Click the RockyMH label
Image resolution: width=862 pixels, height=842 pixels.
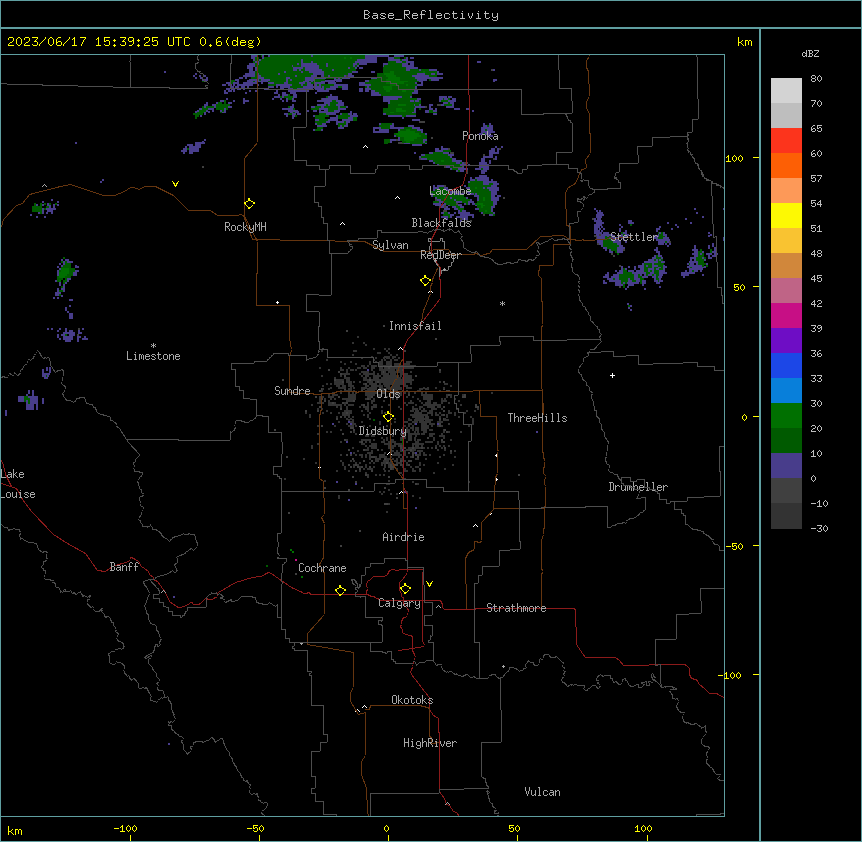[x=245, y=227]
